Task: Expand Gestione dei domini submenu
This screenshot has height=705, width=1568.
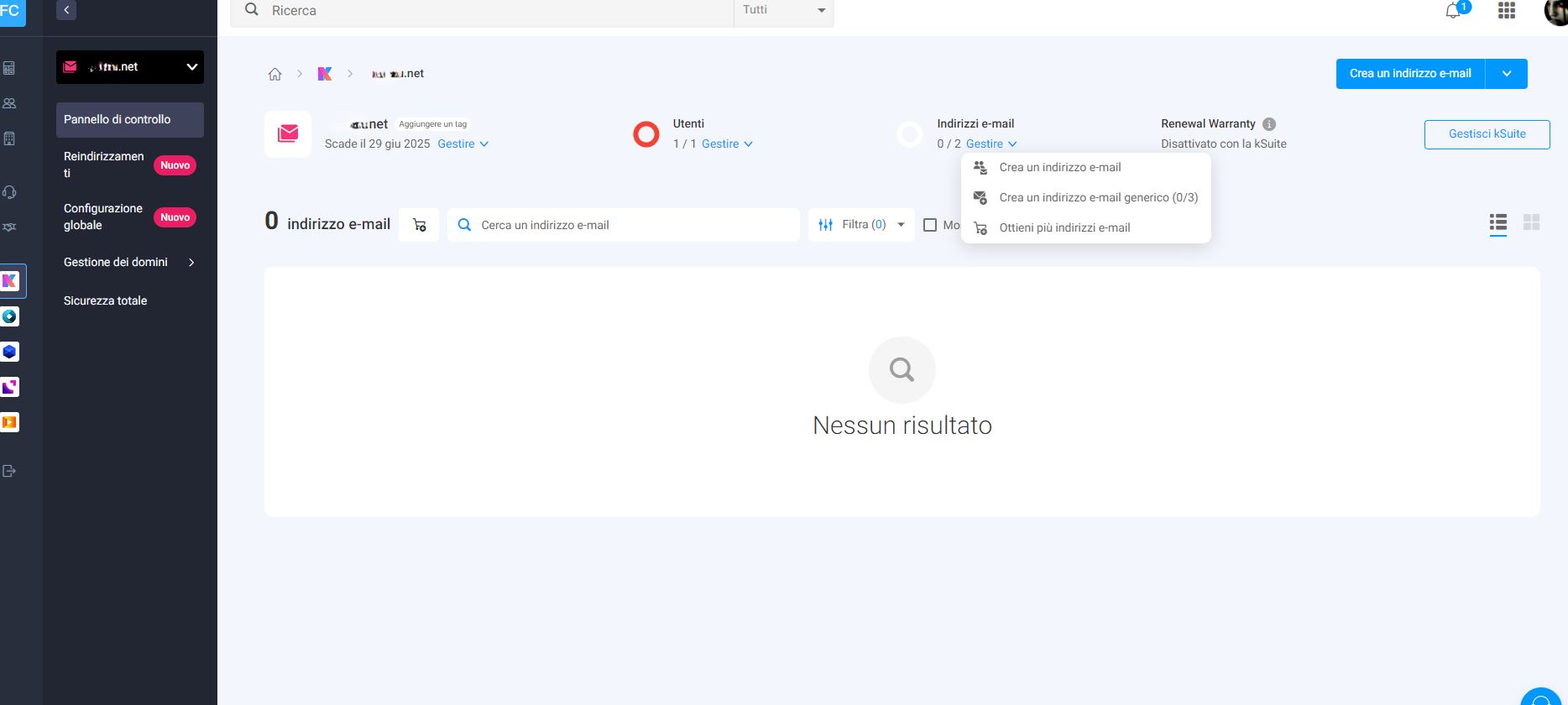Action: point(130,263)
